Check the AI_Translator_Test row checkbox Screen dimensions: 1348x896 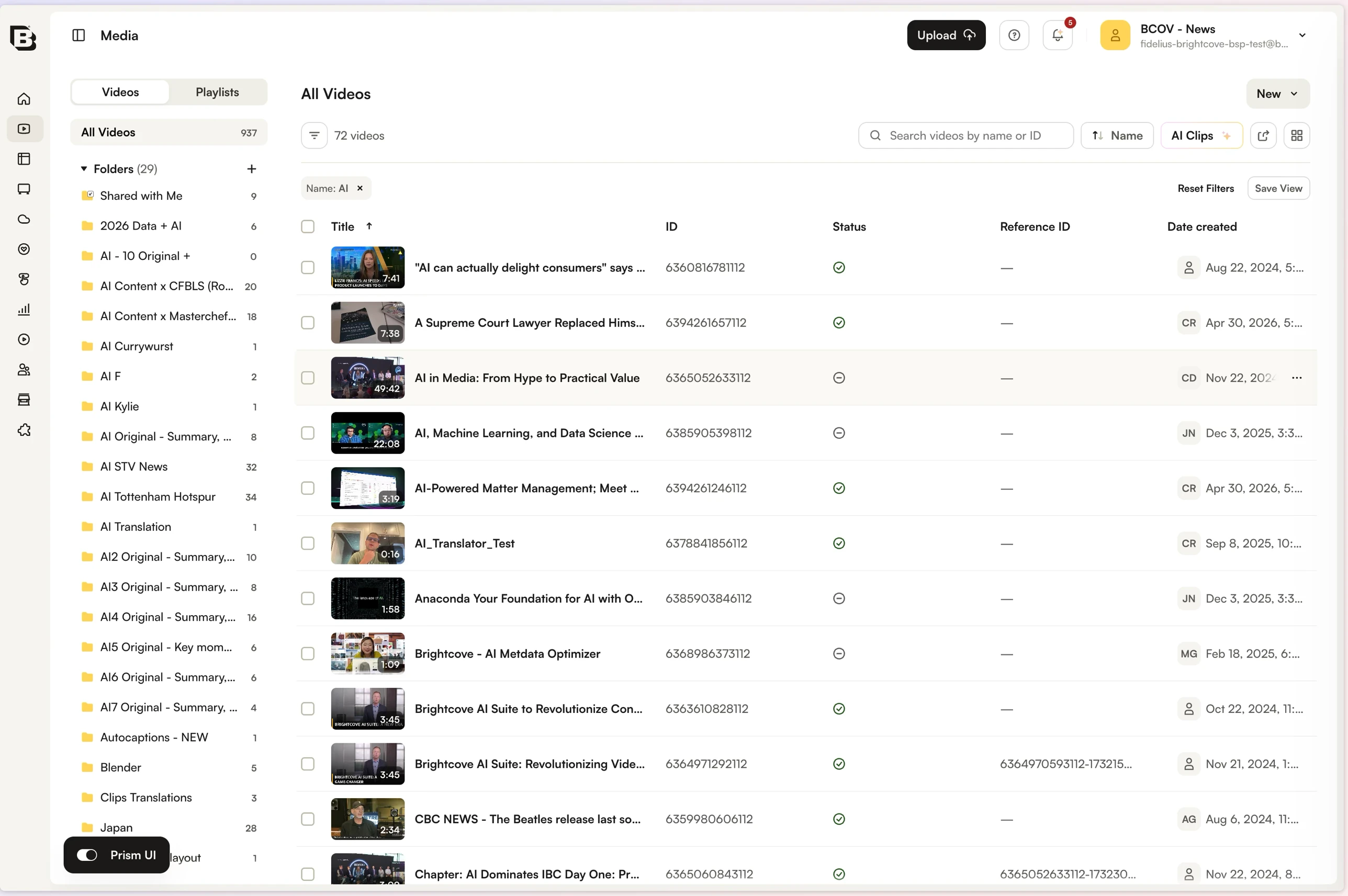click(308, 543)
